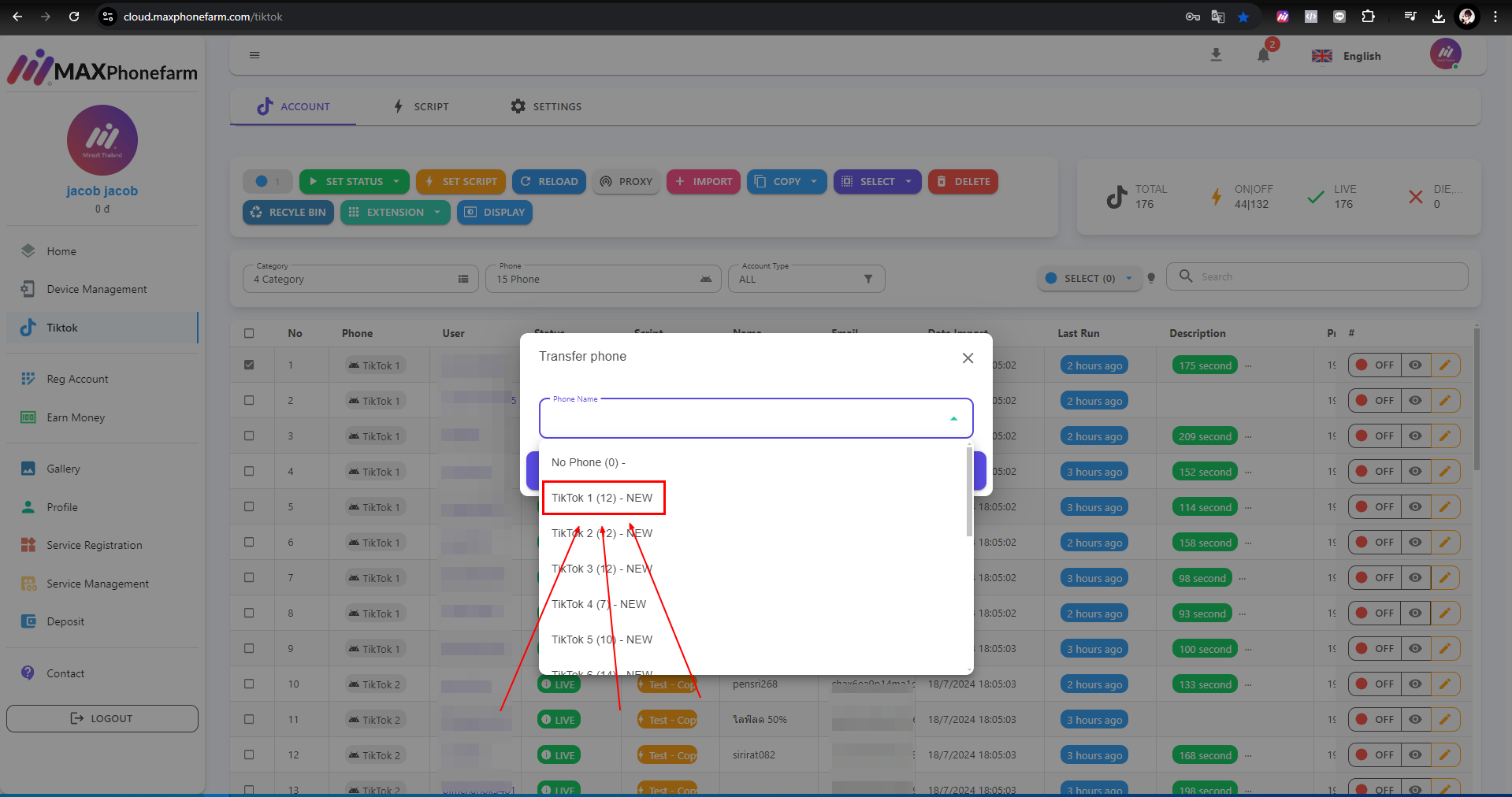Switch to the ACCOUNT tab
1512x797 pixels.
coord(293,106)
